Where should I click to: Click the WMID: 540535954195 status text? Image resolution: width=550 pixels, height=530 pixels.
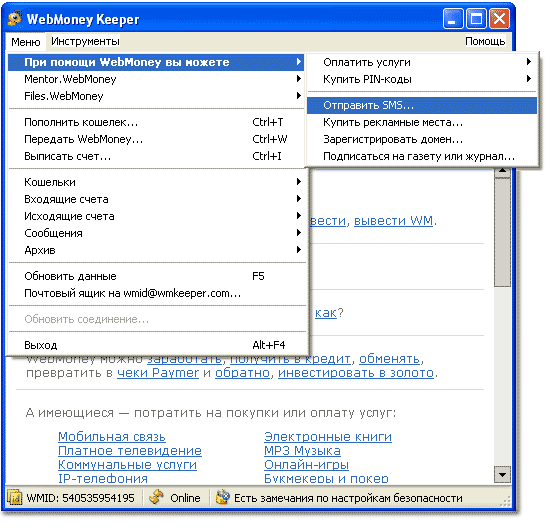(80, 498)
